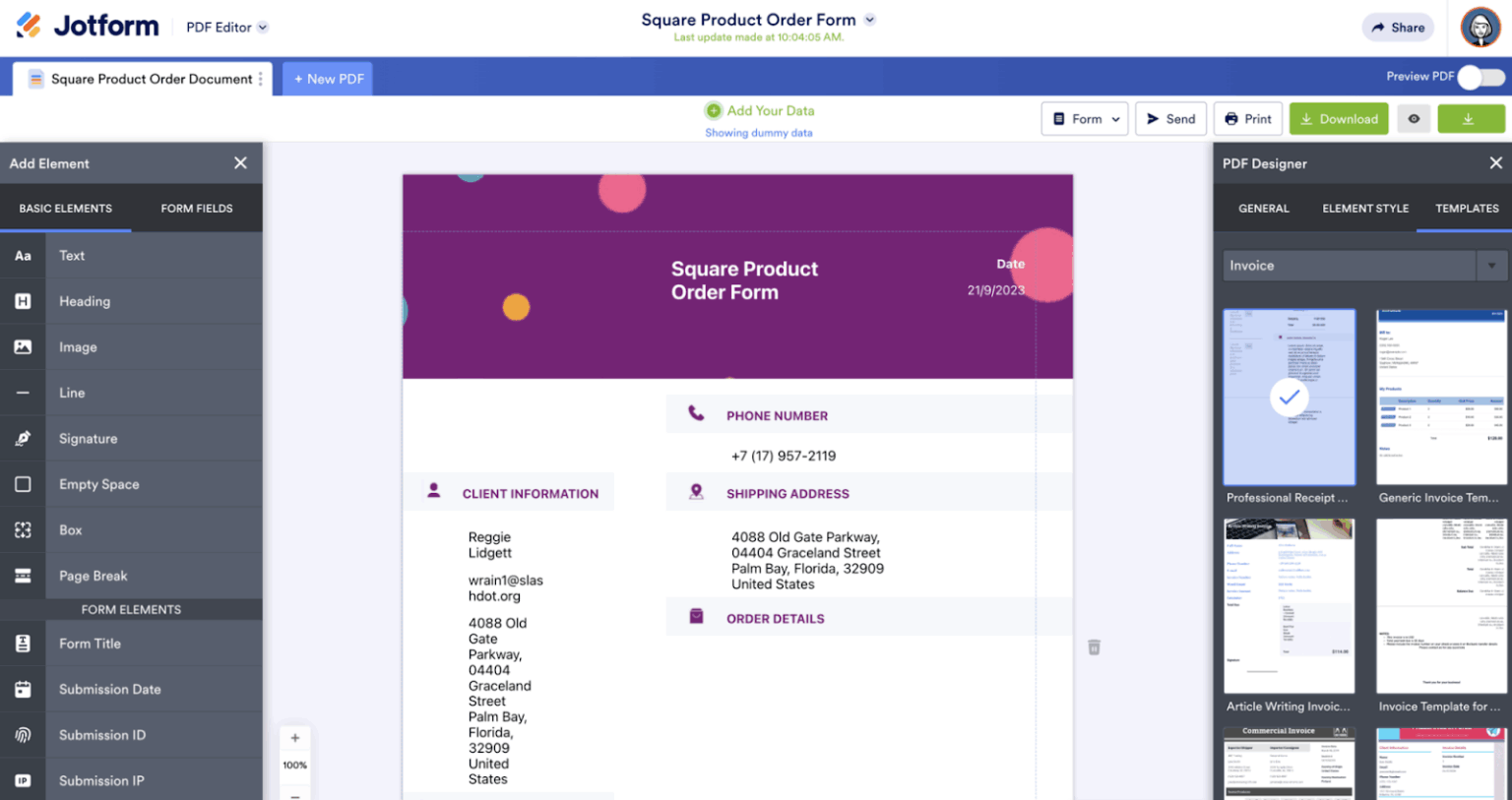Insert an Image element
The height and width of the screenshot is (800, 1512).
(78, 346)
